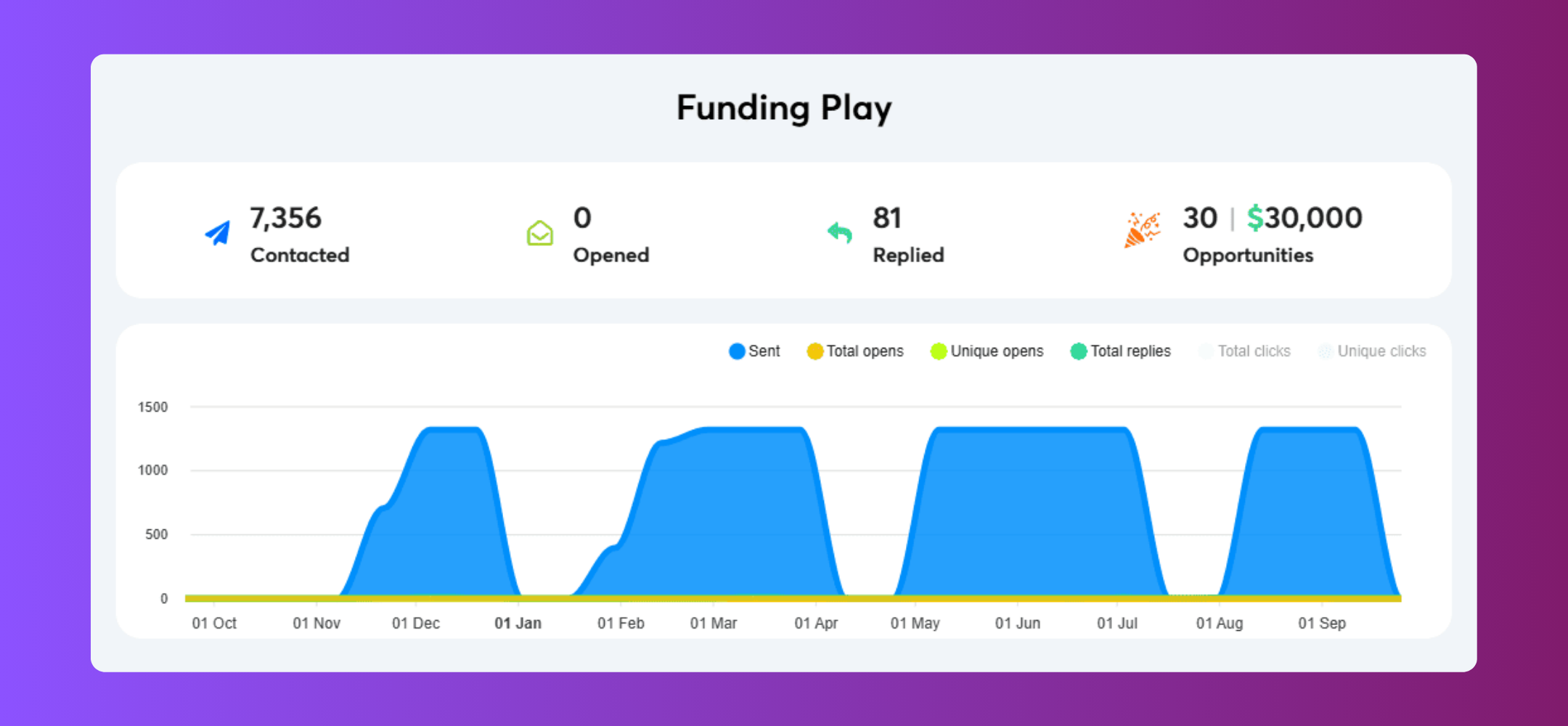
Task: Click the Funding Play title
Action: pos(784,108)
